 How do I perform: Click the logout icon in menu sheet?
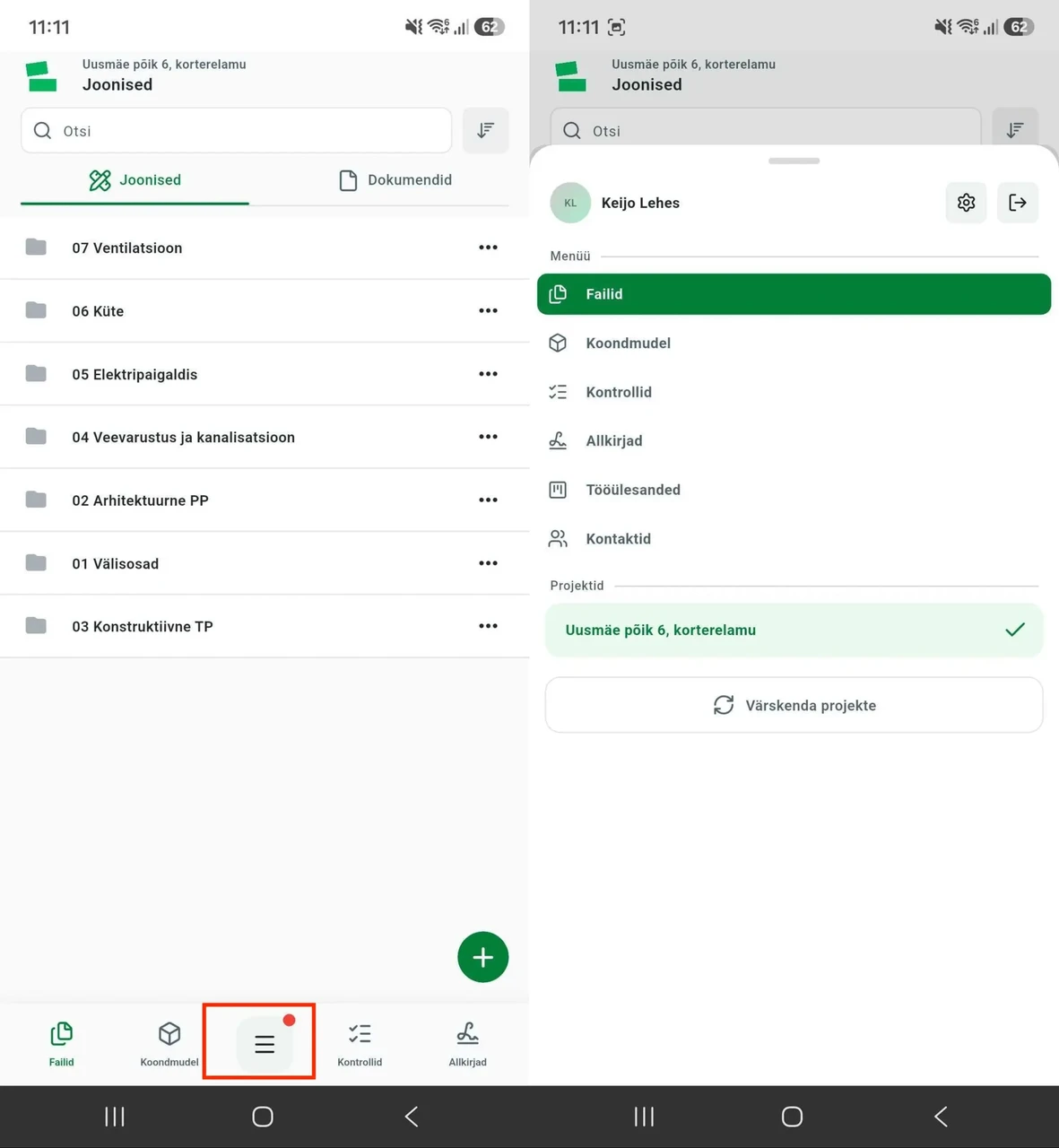tap(1018, 203)
